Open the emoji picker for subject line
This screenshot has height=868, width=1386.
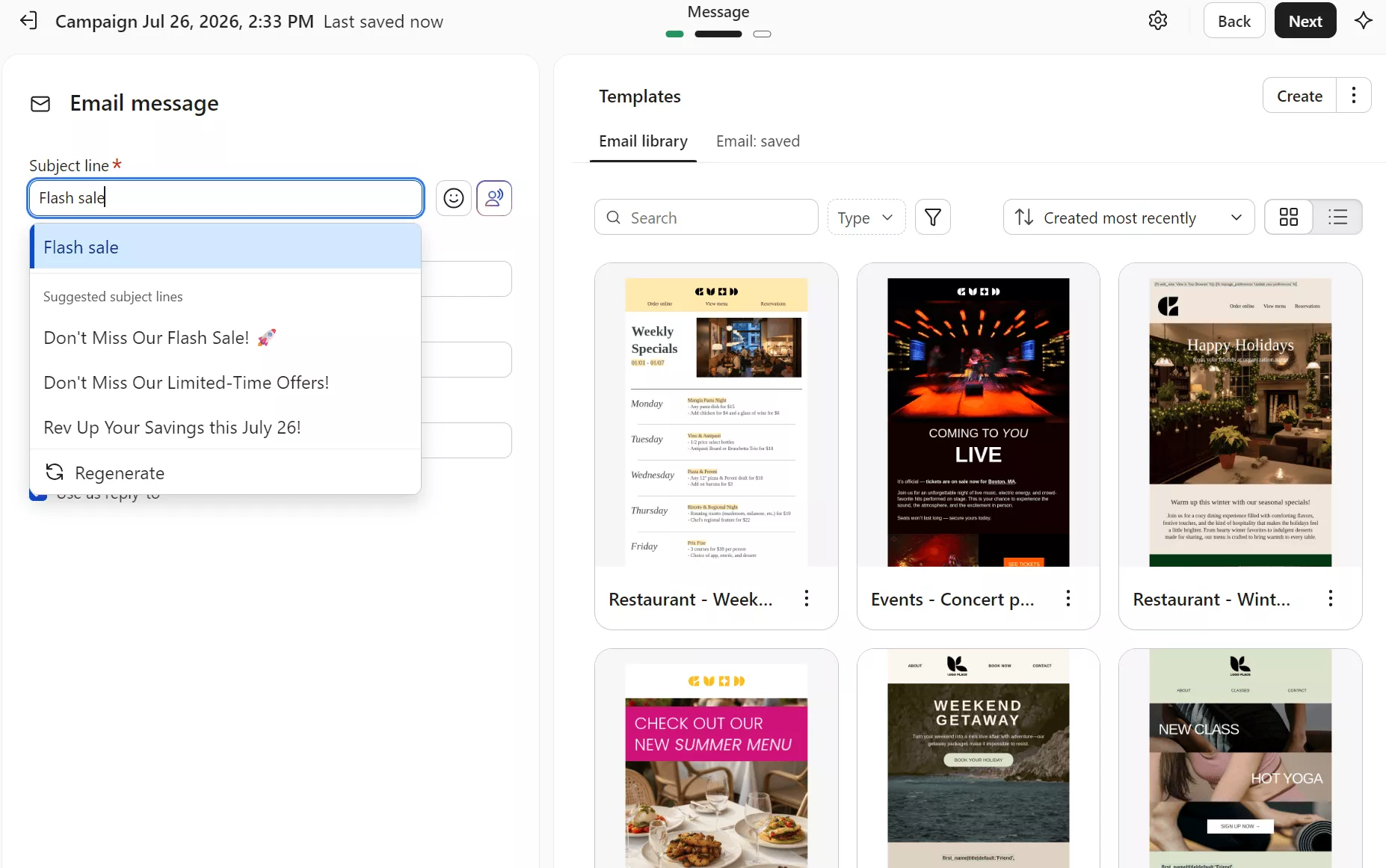454,198
